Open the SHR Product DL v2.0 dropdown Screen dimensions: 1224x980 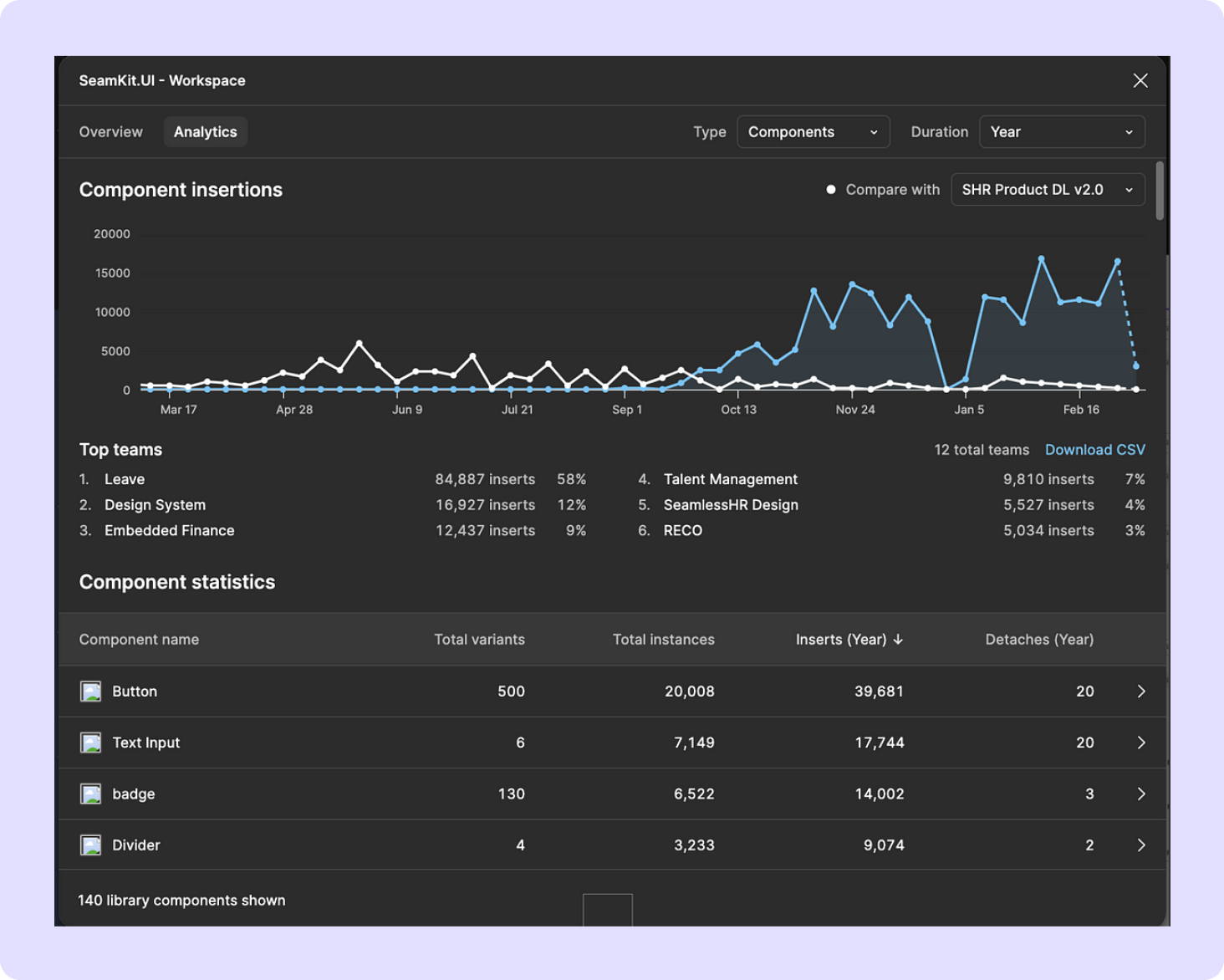(1048, 190)
